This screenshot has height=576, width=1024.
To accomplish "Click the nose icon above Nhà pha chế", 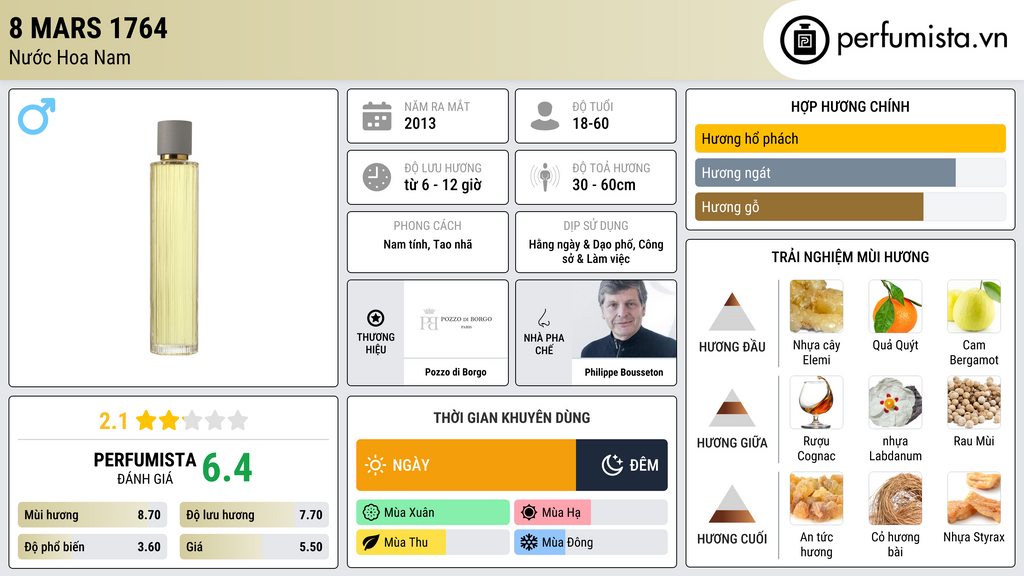I will (x=543, y=318).
